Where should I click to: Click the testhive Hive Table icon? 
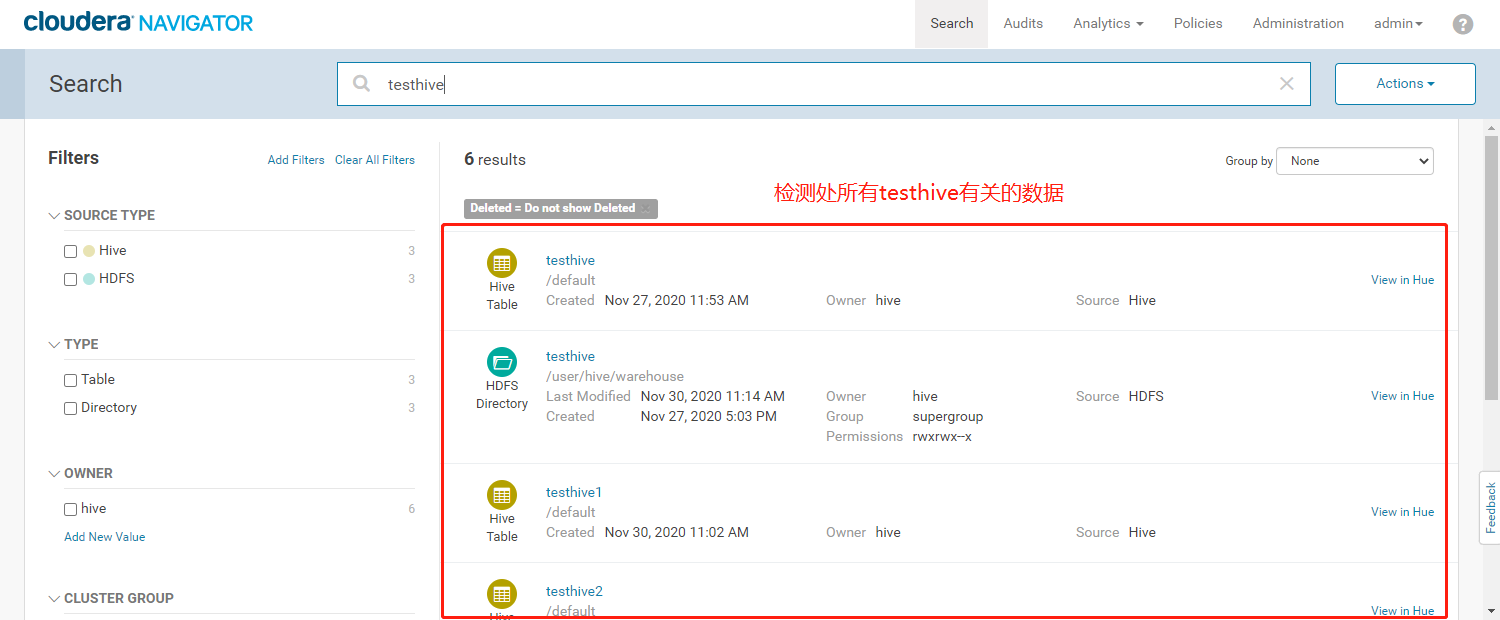point(502,263)
